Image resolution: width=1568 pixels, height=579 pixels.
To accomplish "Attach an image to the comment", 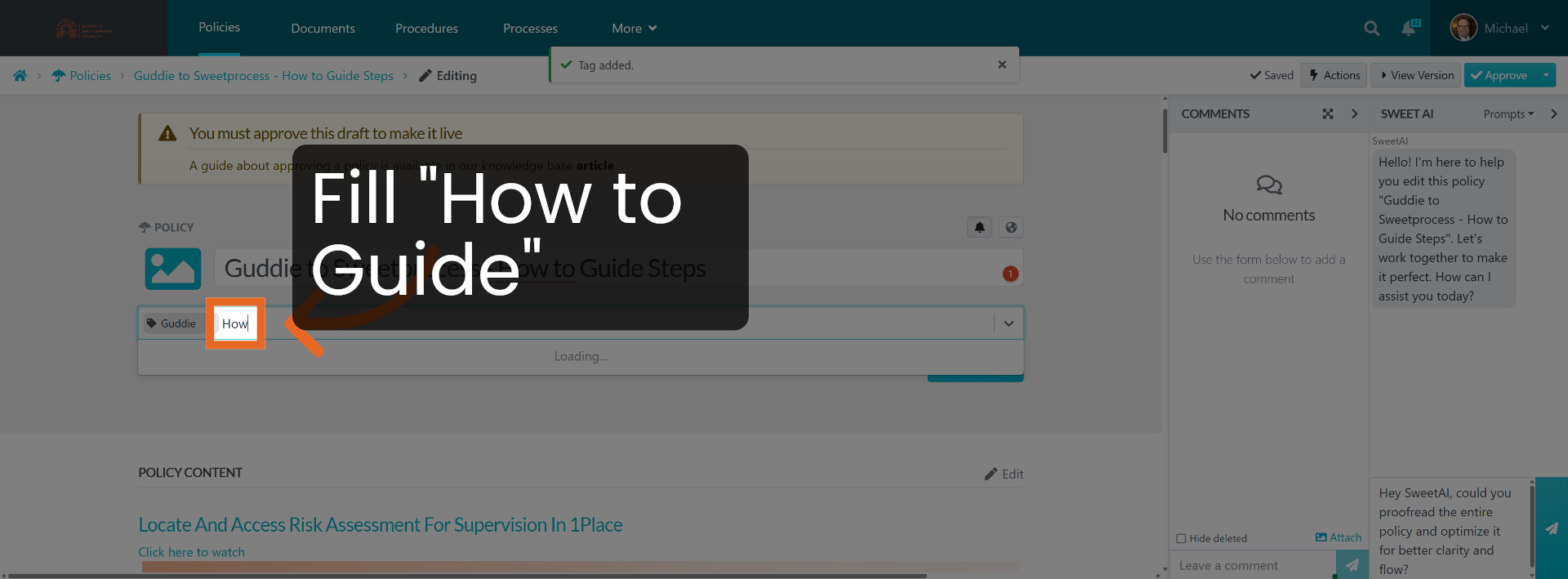I will point(1339,537).
